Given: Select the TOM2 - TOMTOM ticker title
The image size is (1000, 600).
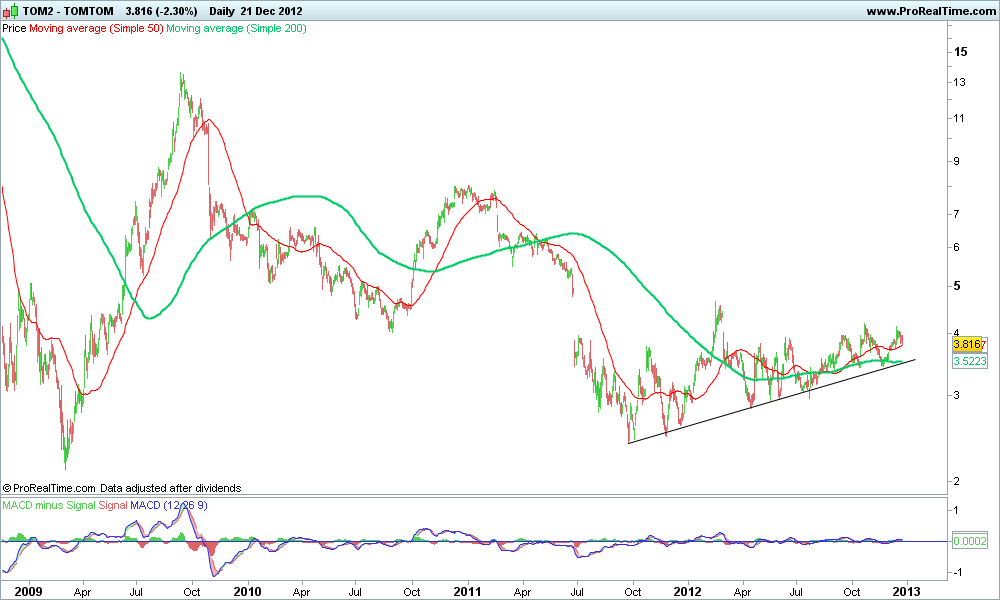Looking at the screenshot, I should [x=68, y=11].
